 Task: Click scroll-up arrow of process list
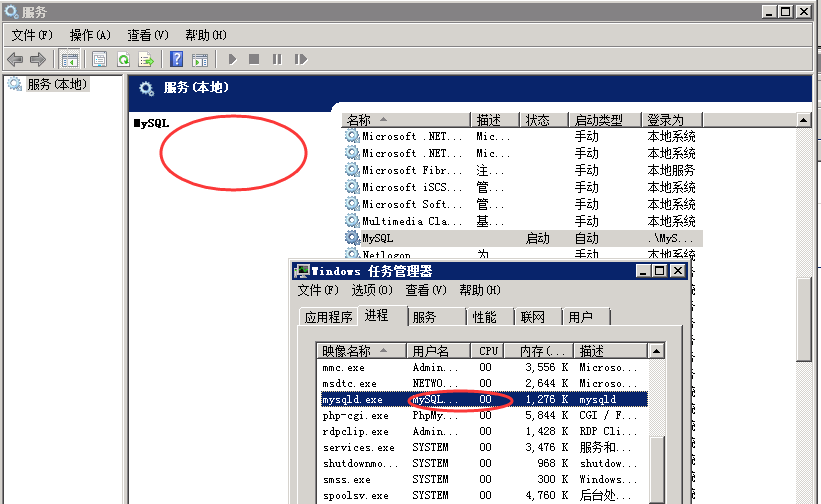tap(656, 351)
